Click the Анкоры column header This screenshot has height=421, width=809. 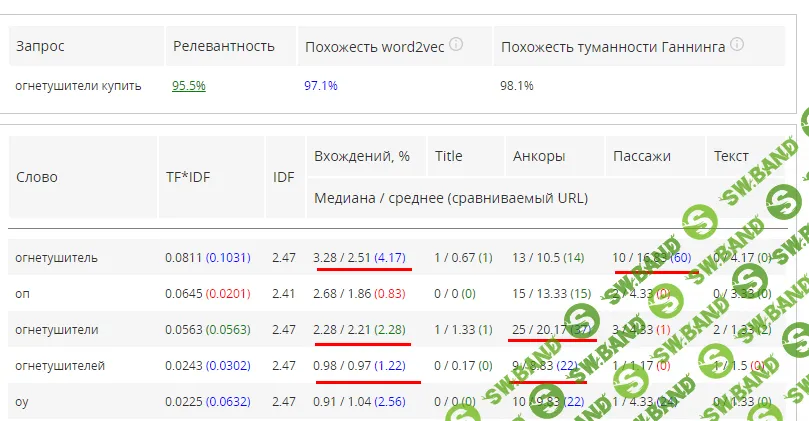(539, 156)
